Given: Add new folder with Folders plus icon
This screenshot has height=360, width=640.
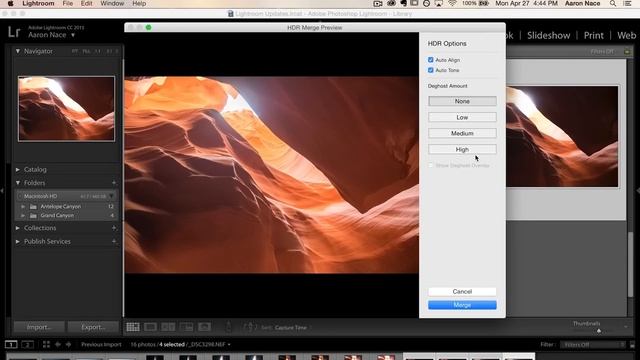Looking at the screenshot, I should (114, 183).
